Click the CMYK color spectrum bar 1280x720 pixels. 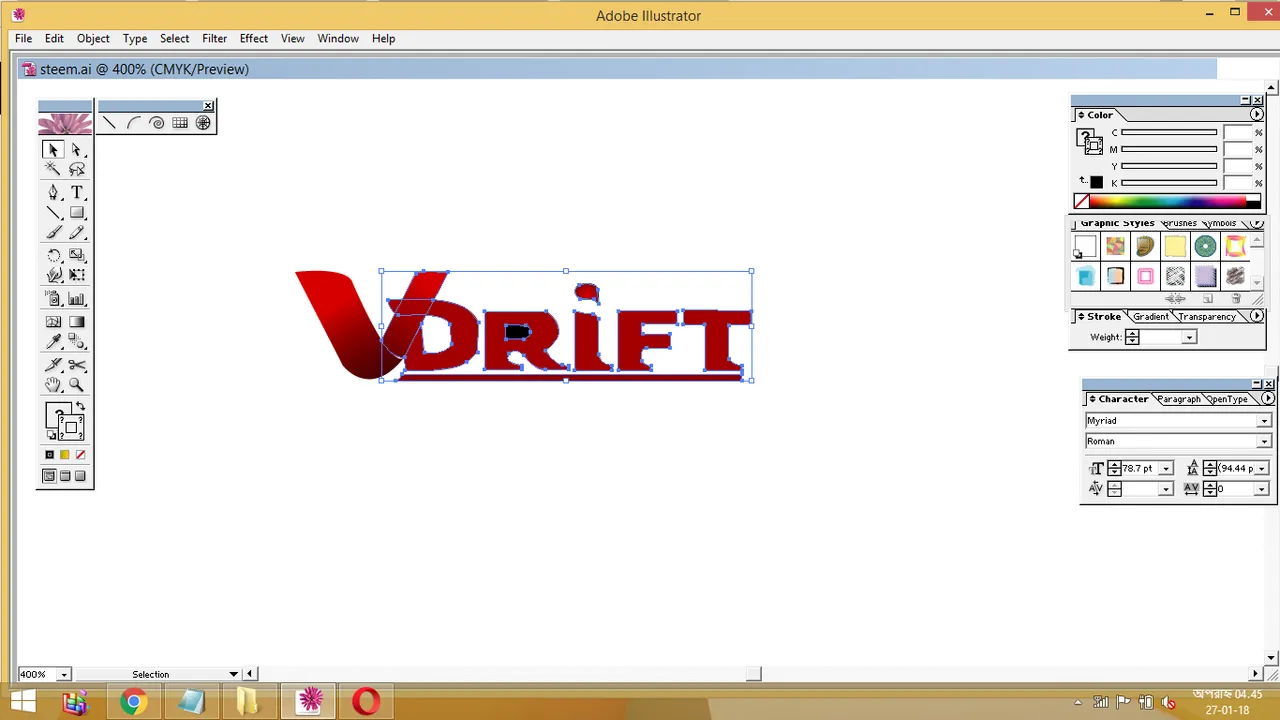(x=1174, y=201)
